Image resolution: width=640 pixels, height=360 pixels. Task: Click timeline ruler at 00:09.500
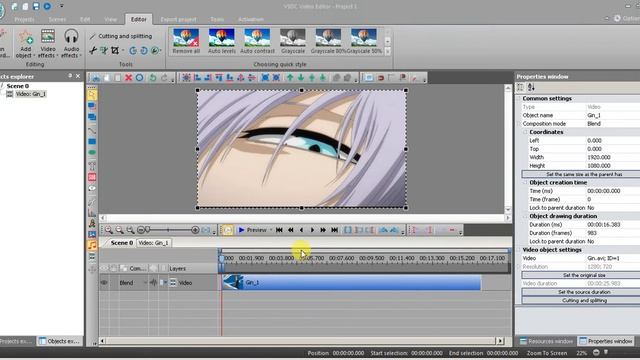coord(372,258)
